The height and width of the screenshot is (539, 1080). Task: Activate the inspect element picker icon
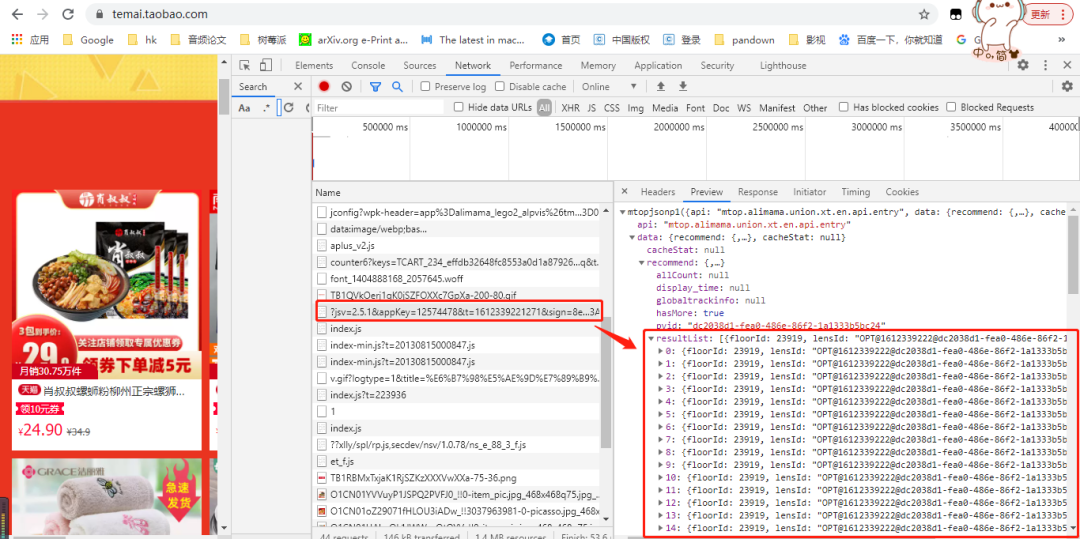pyautogui.click(x=245, y=65)
